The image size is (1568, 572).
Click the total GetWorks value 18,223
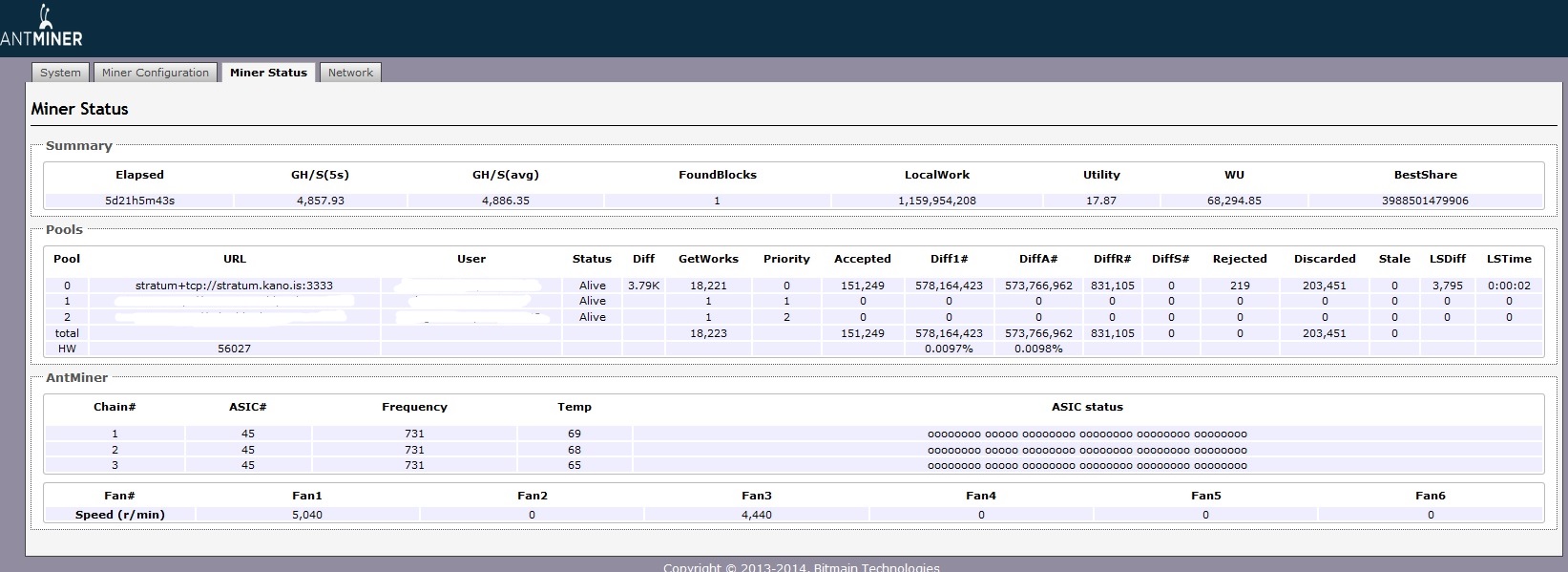(x=708, y=333)
